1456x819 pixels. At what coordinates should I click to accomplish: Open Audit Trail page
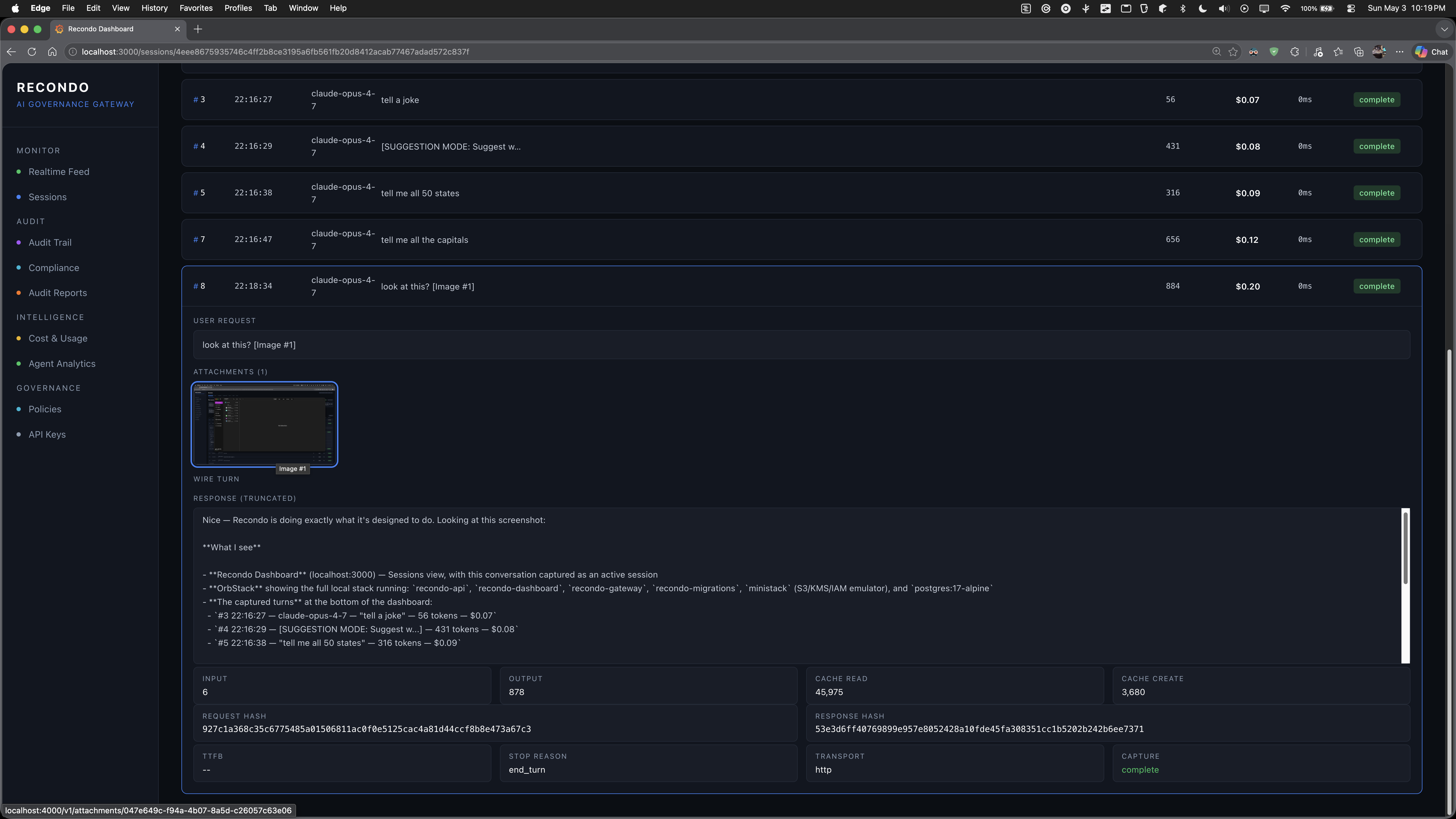(50, 243)
